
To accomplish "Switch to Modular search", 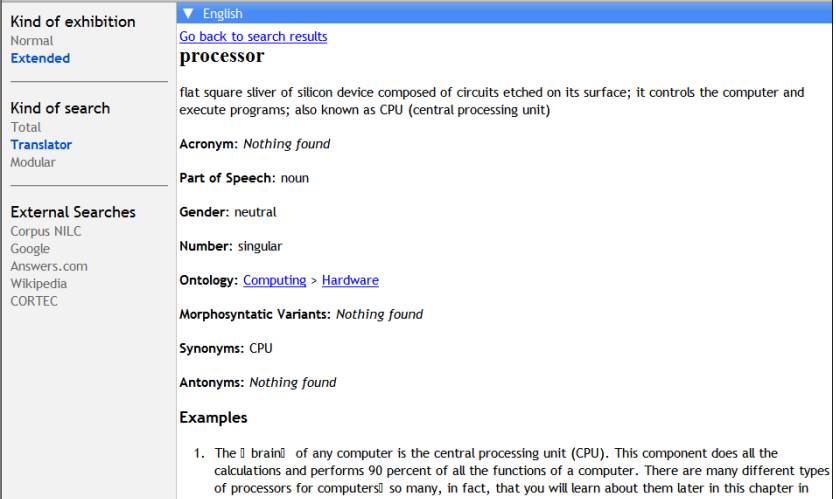I will 33,162.
